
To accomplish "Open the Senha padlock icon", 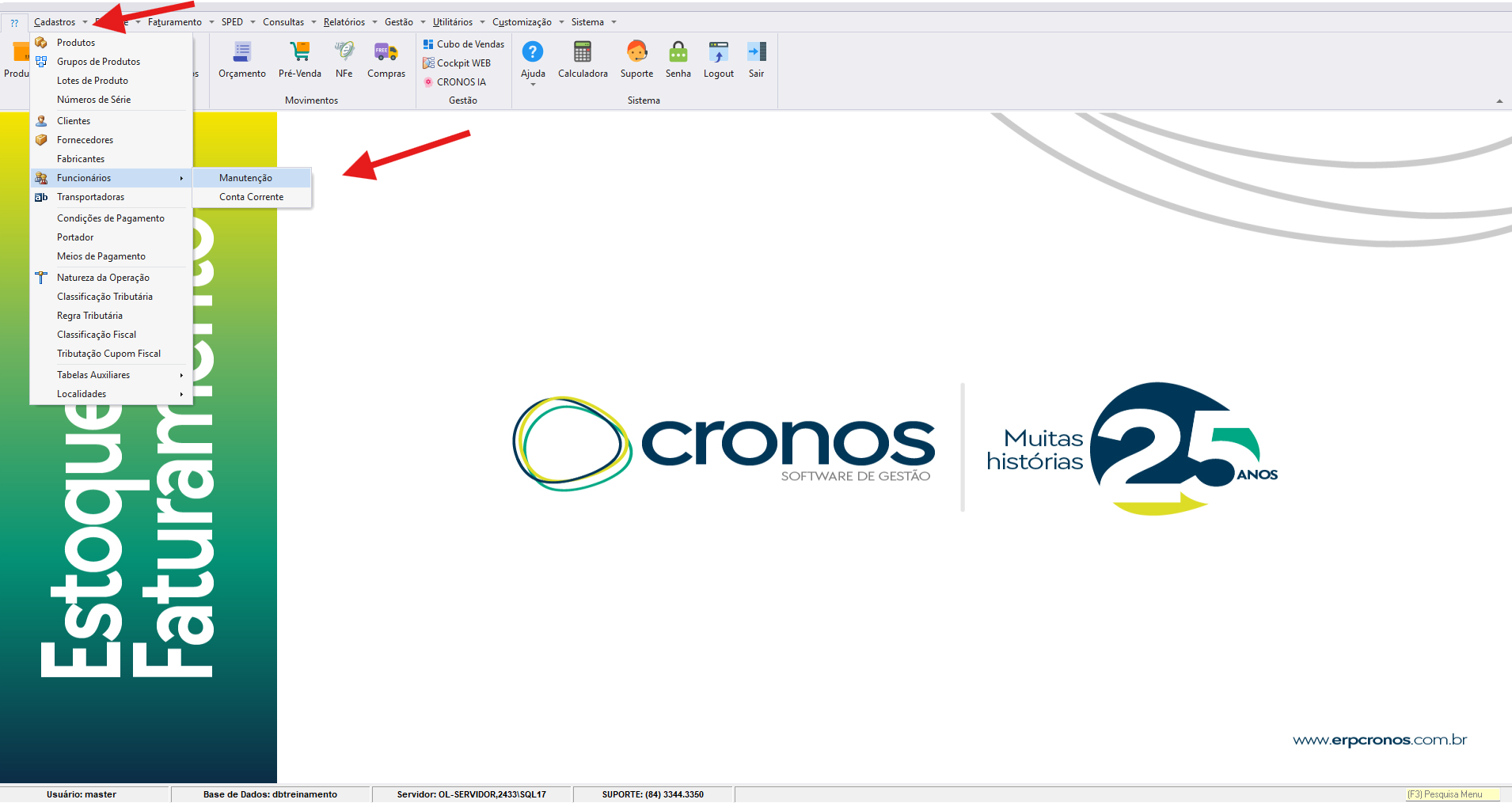I will 678,53.
